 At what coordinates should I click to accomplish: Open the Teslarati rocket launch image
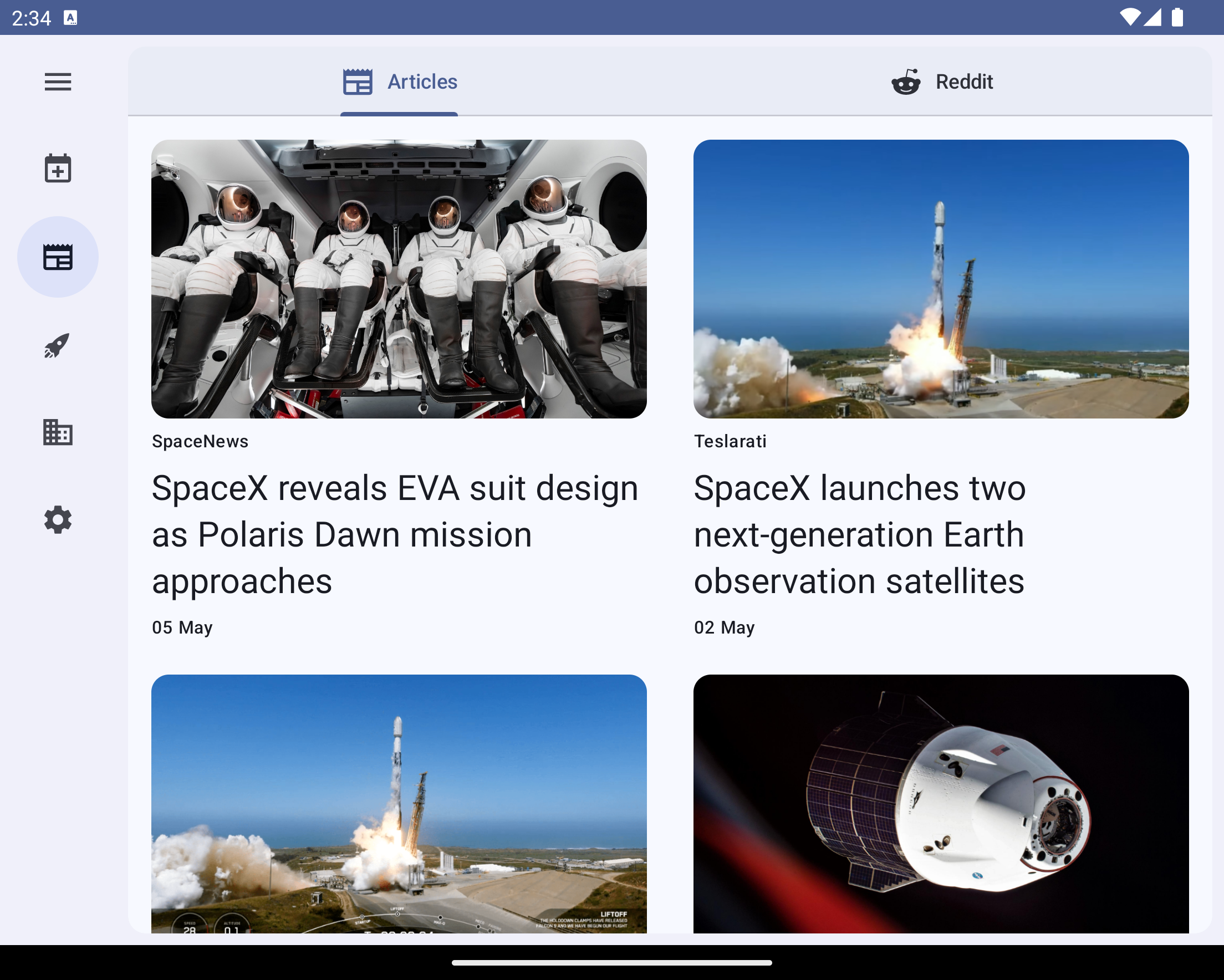point(941,279)
